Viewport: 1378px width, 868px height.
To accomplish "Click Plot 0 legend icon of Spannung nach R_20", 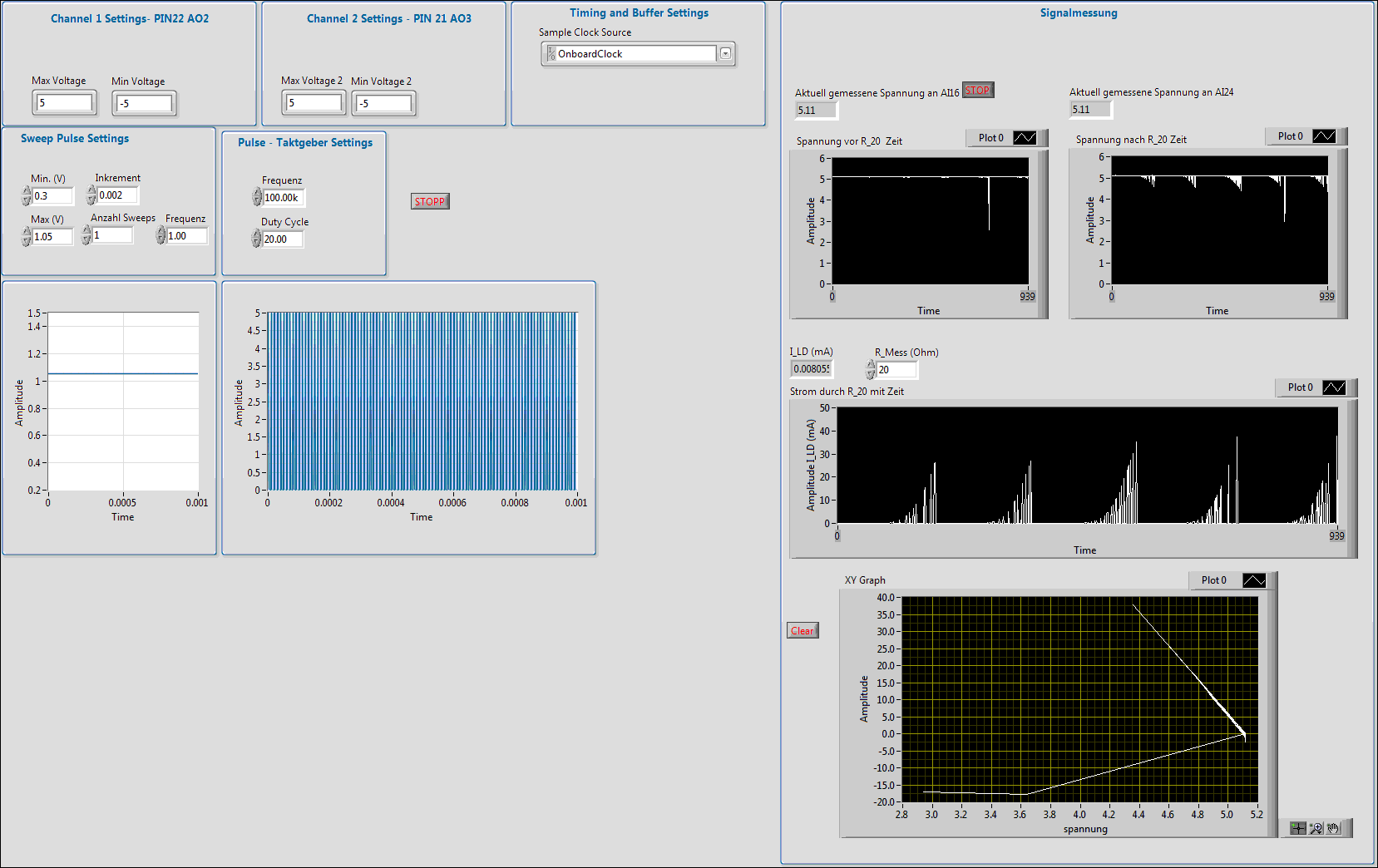I will 1323,136.
